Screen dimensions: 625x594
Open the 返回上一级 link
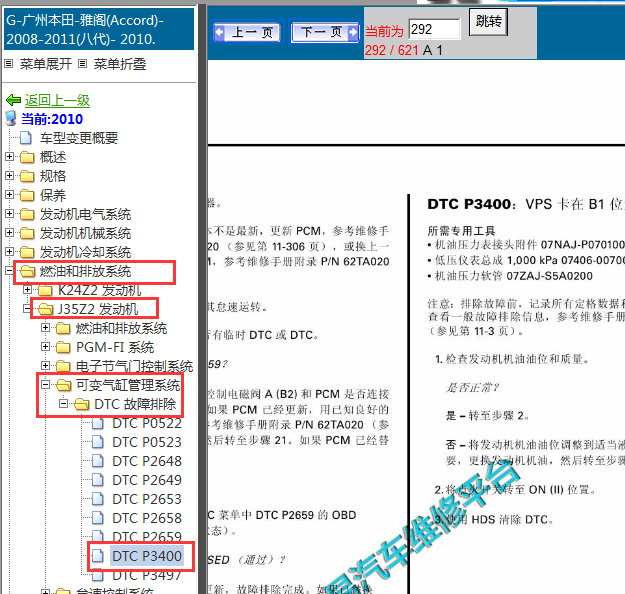click(57, 100)
